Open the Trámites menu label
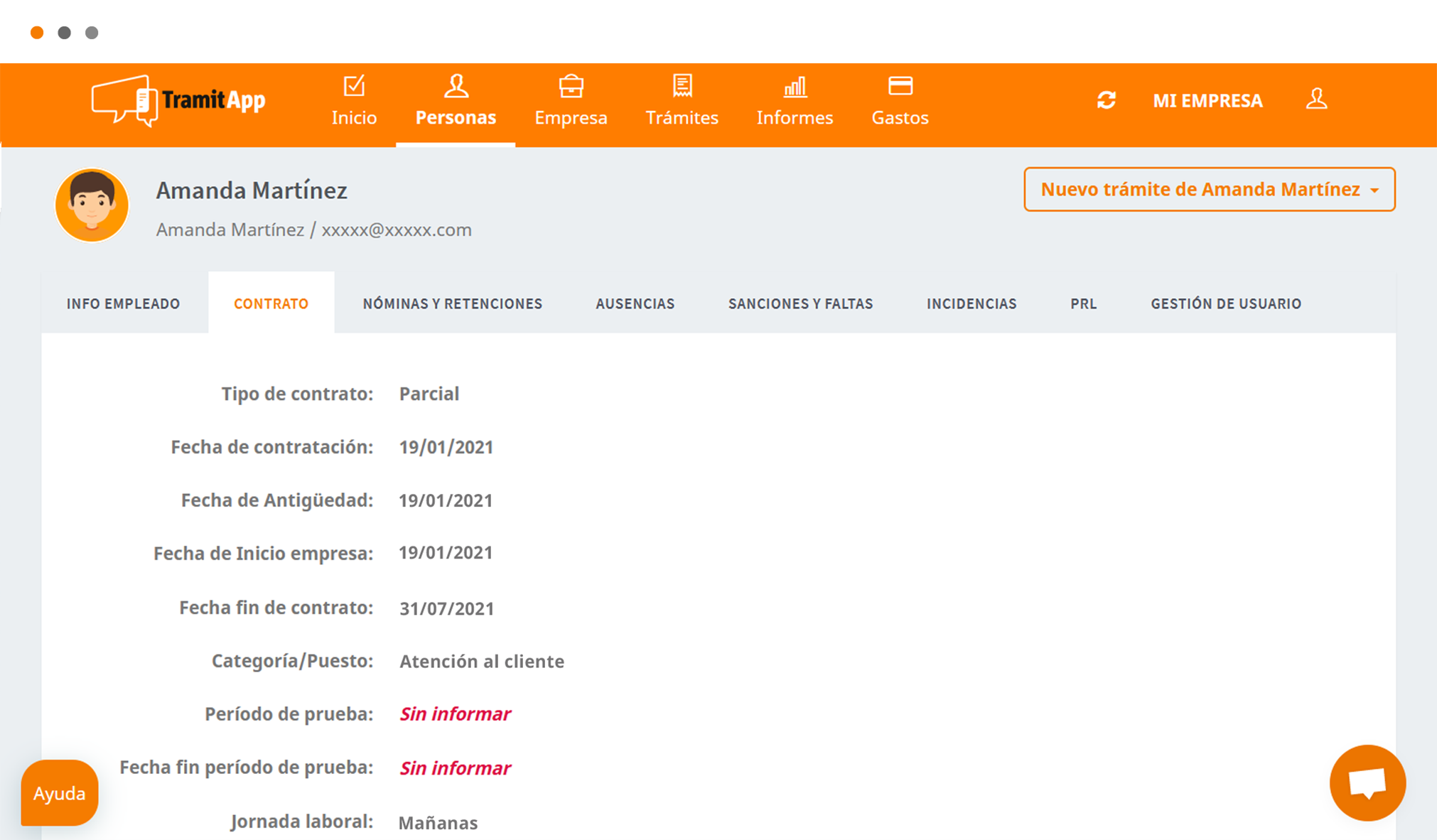 pyautogui.click(x=682, y=117)
